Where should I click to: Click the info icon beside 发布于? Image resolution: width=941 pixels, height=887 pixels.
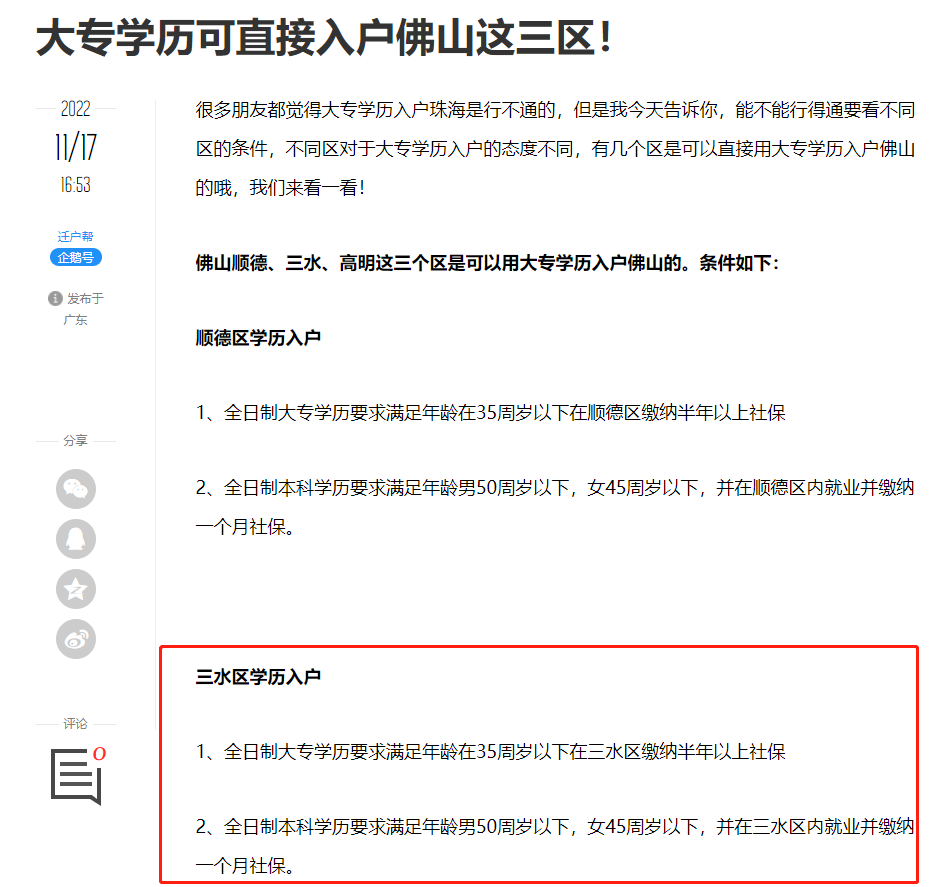[55, 299]
